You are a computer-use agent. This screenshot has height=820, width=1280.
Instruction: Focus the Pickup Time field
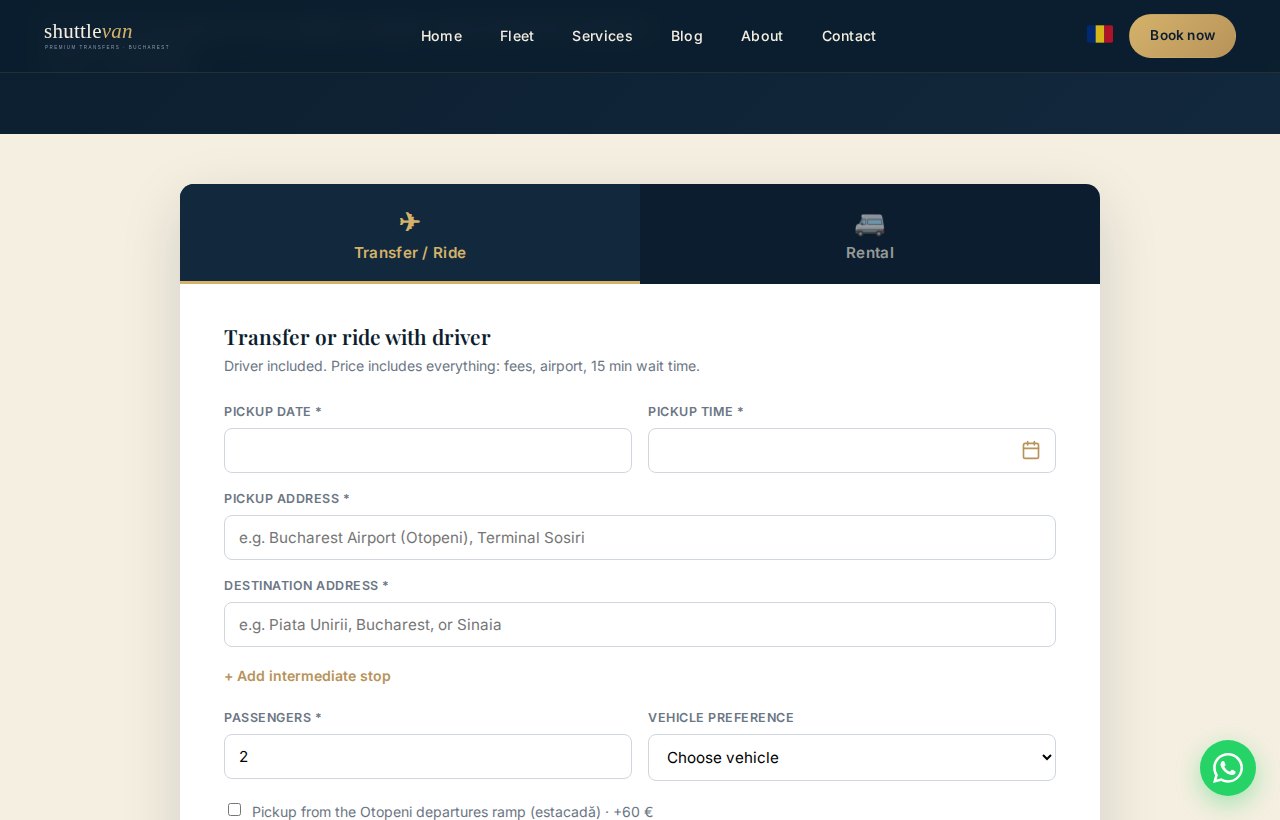pos(852,450)
